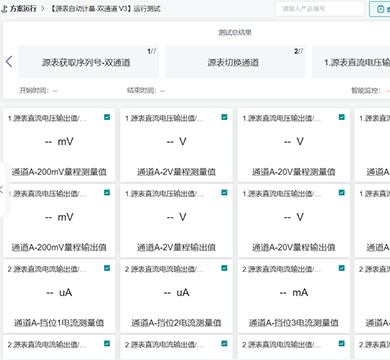The width and height of the screenshot is (390, 360).
Task: Toggle checkbox on 通道A-20V量程输出值 card
Action: click(342, 192)
